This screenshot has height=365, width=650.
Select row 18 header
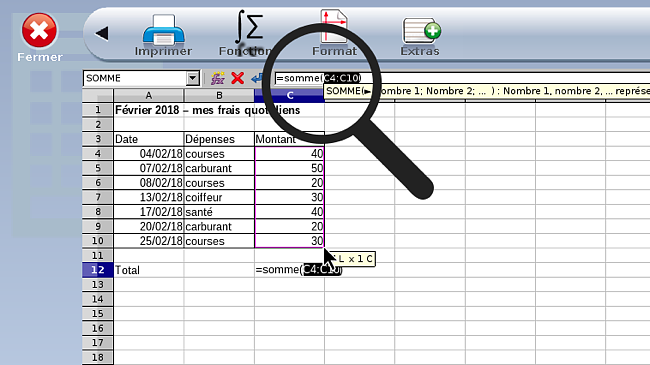[x=98, y=357]
